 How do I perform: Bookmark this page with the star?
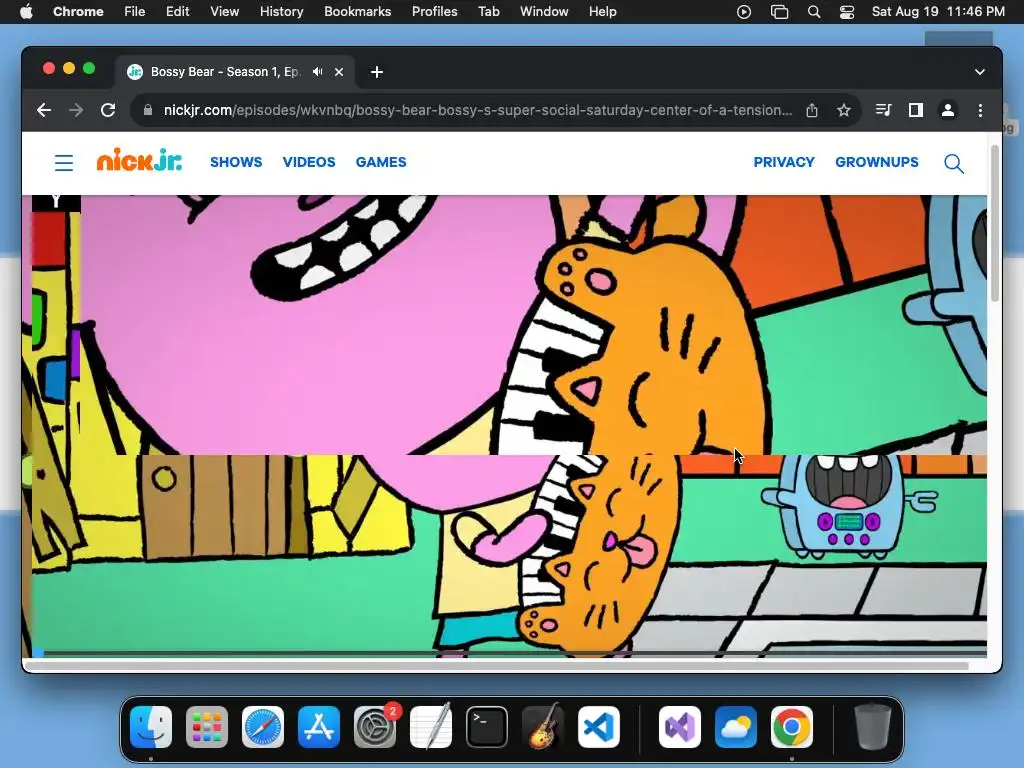tap(844, 110)
